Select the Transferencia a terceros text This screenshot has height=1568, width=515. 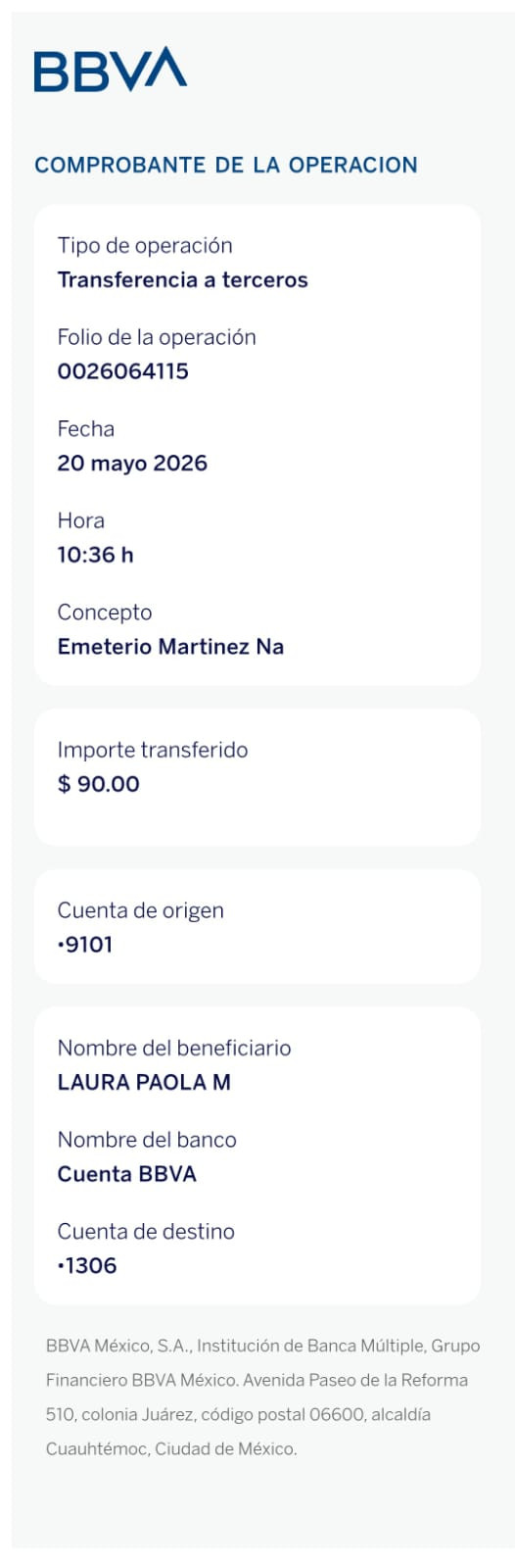click(183, 280)
